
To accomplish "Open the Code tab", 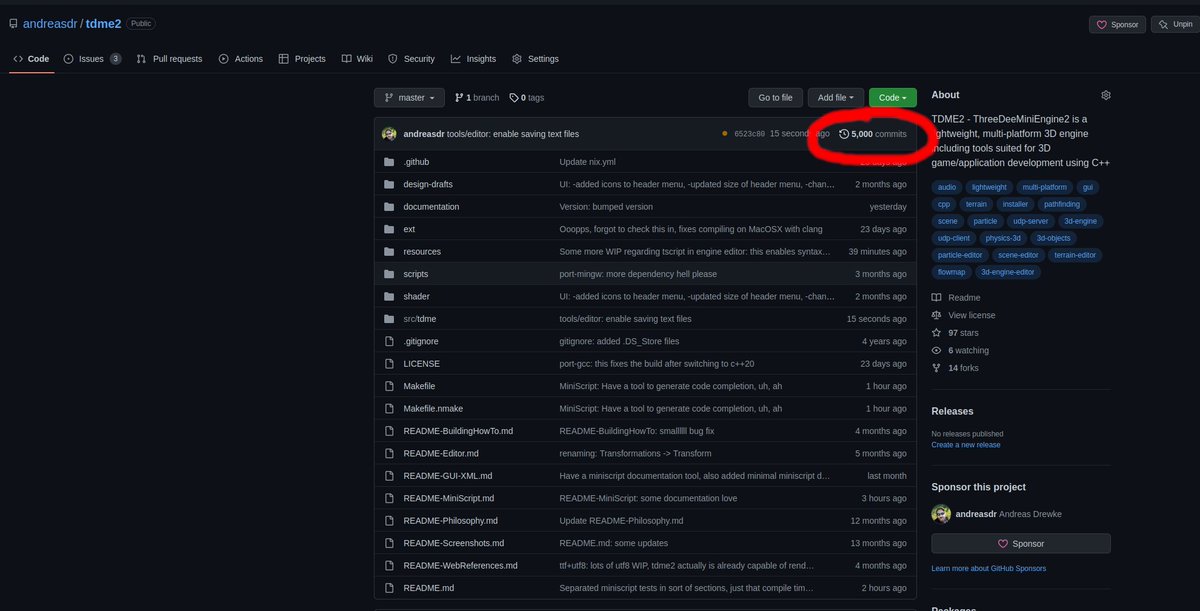I will (x=31, y=59).
